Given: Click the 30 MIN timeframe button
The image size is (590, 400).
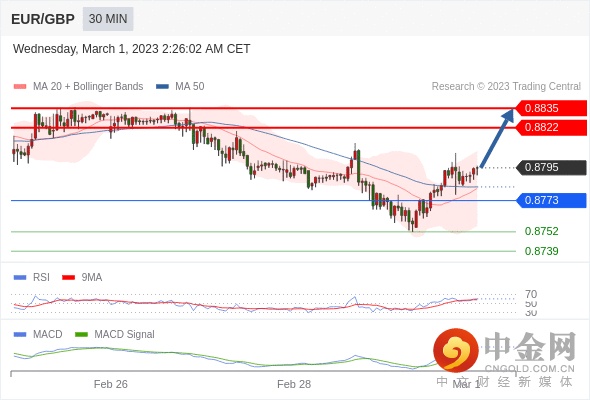Looking at the screenshot, I should (x=108, y=18).
